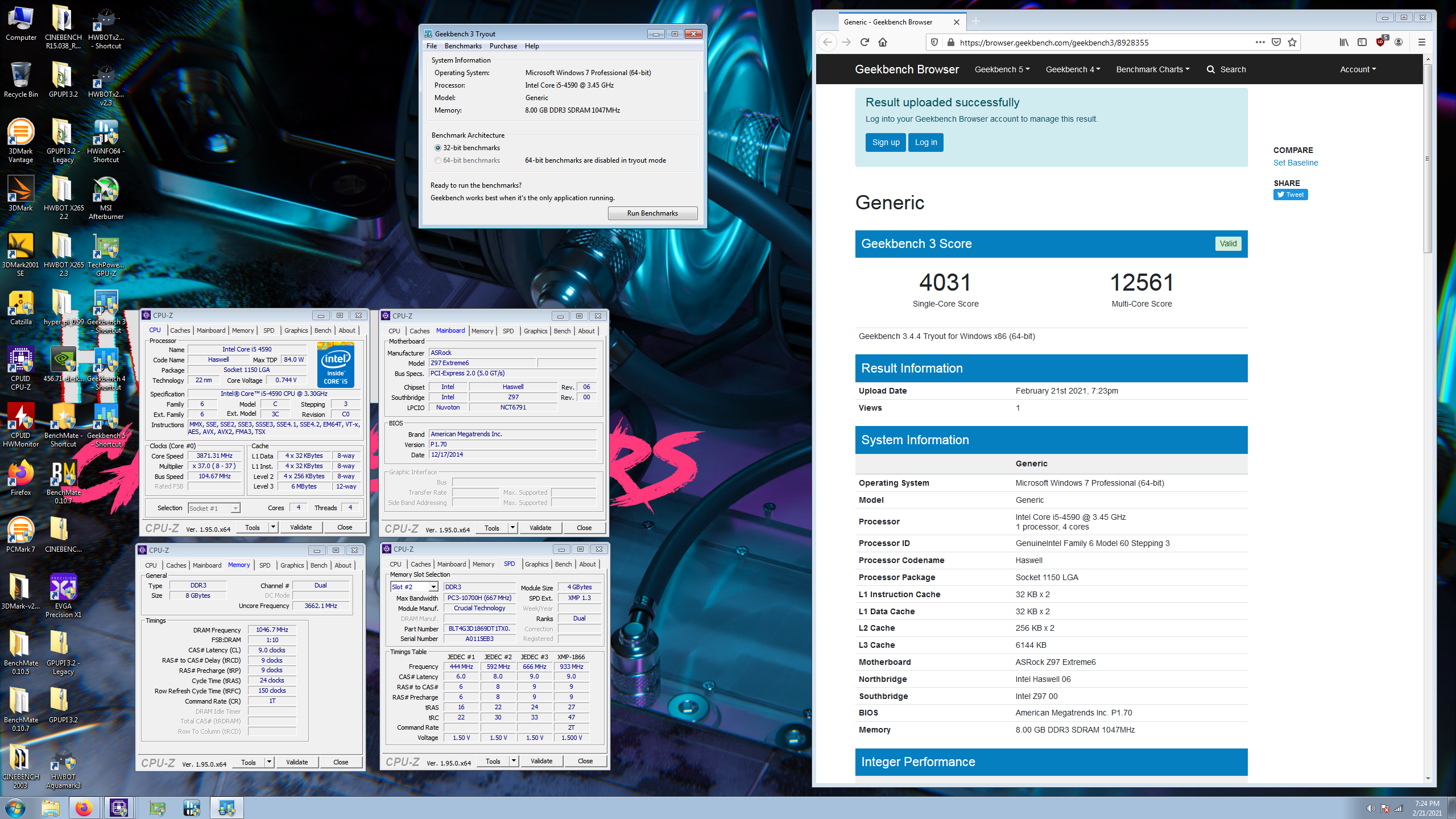Open the Benchmarks menu in Geekbench 3
The width and height of the screenshot is (1456, 819).
pyautogui.click(x=463, y=46)
